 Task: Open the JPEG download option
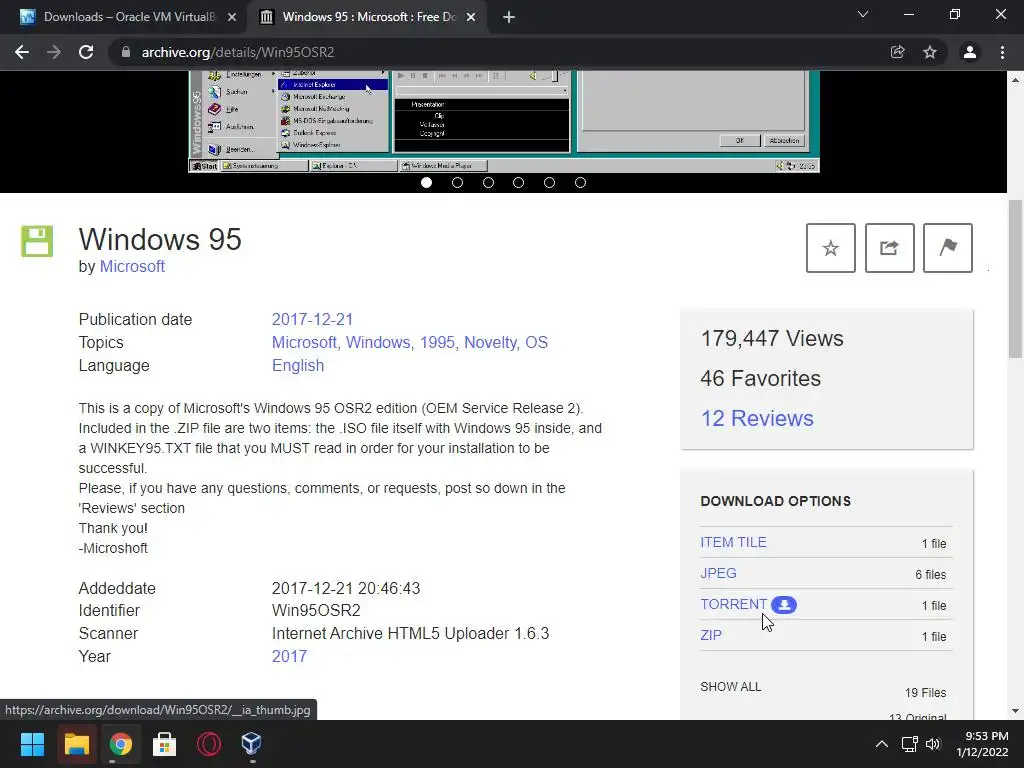click(718, 573)
